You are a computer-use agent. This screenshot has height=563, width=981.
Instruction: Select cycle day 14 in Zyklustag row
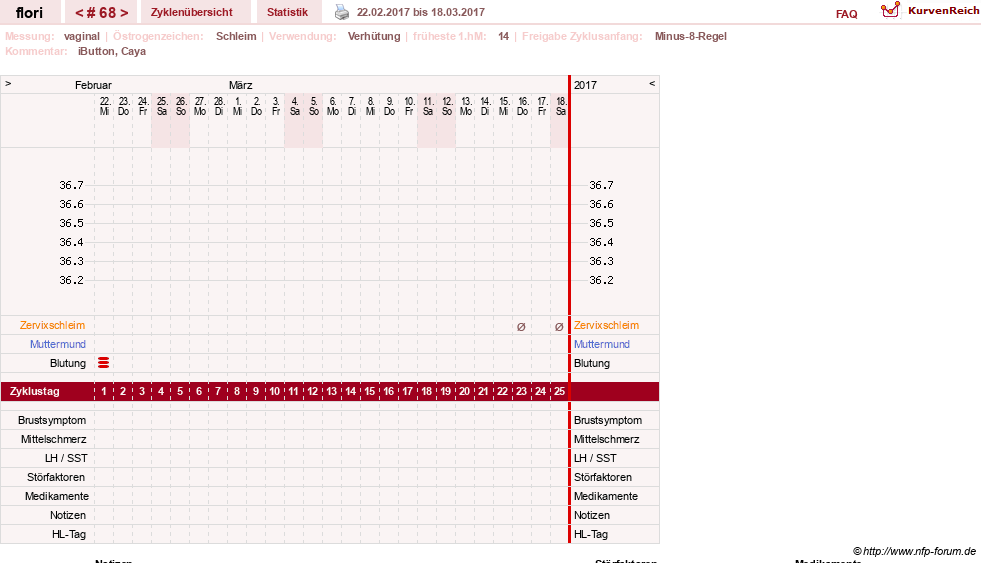pos(350,392)
